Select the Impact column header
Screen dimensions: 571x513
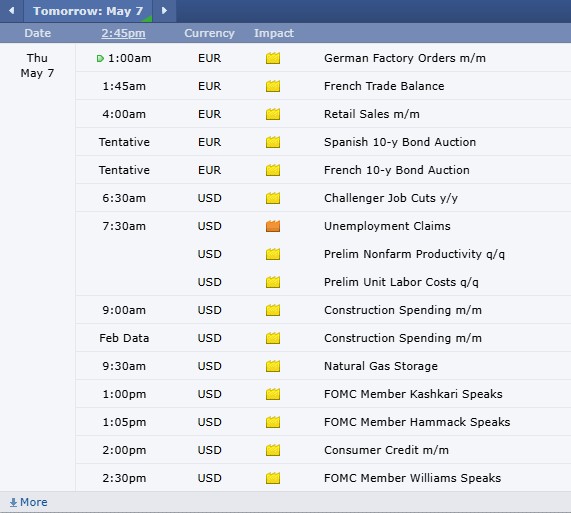pos(274,33)
